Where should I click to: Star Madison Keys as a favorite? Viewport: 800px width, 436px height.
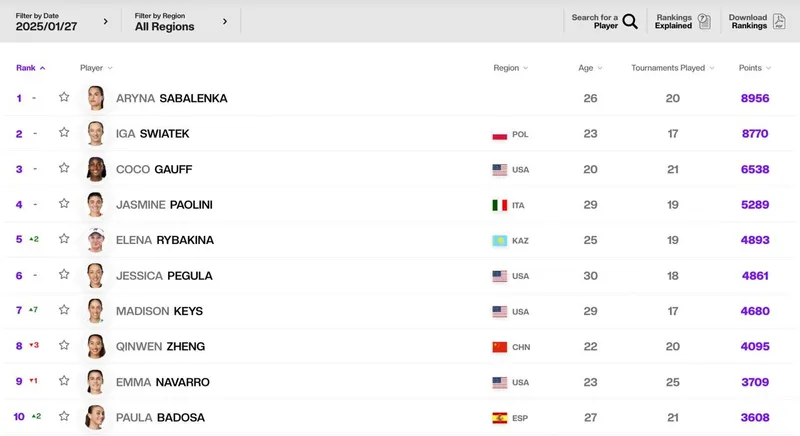point(64,311)
